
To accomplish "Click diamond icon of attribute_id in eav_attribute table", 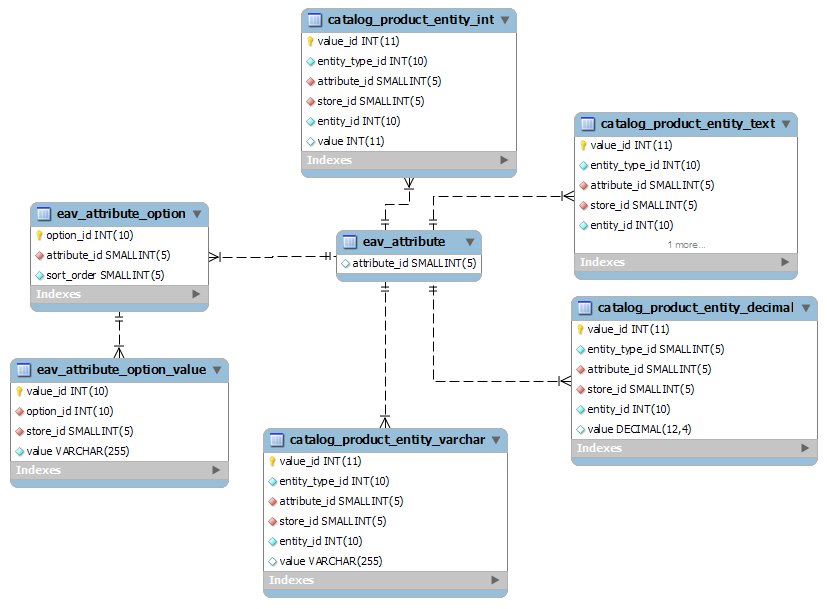I will (345, 264).
